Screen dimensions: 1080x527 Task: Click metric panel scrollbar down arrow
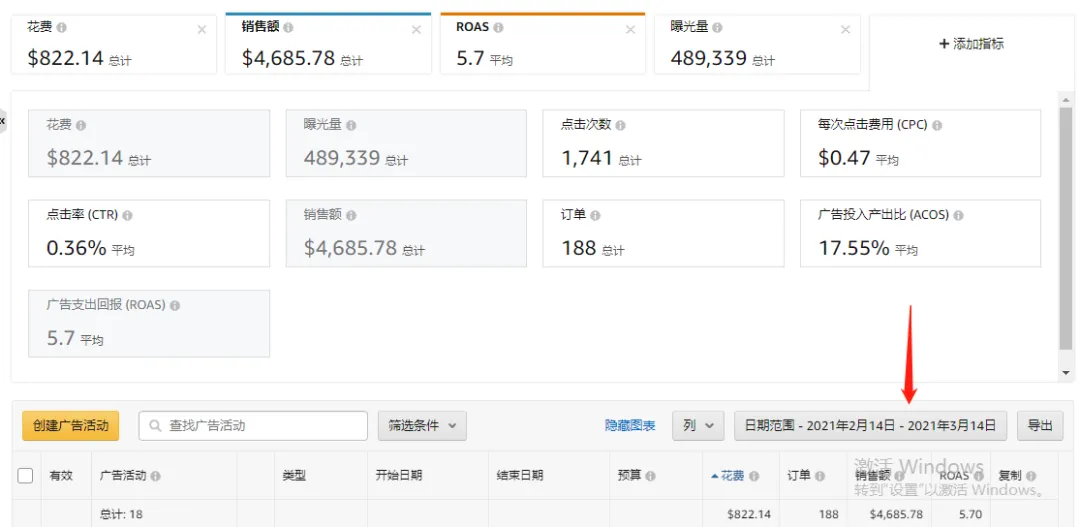point(1066,373)
